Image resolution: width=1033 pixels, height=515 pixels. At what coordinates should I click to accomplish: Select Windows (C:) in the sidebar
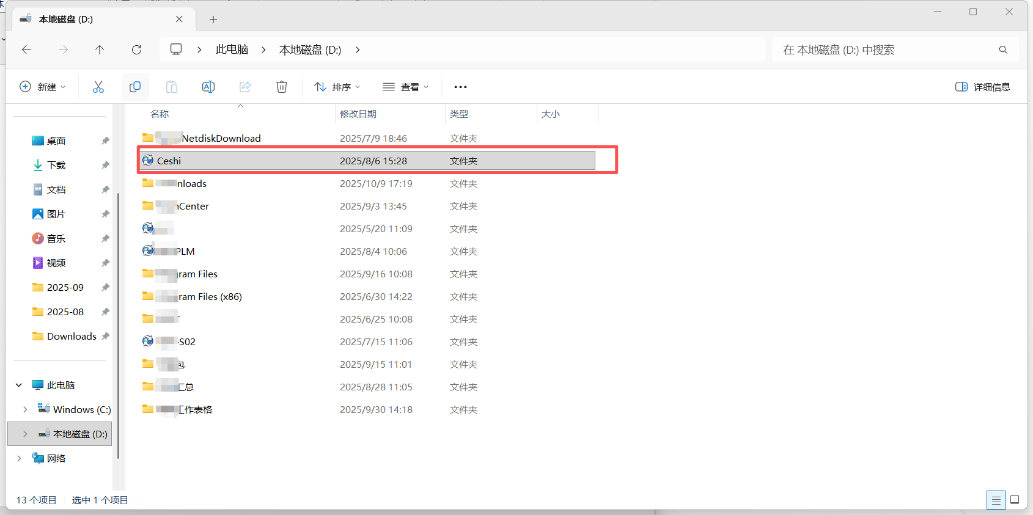(82, 410)
